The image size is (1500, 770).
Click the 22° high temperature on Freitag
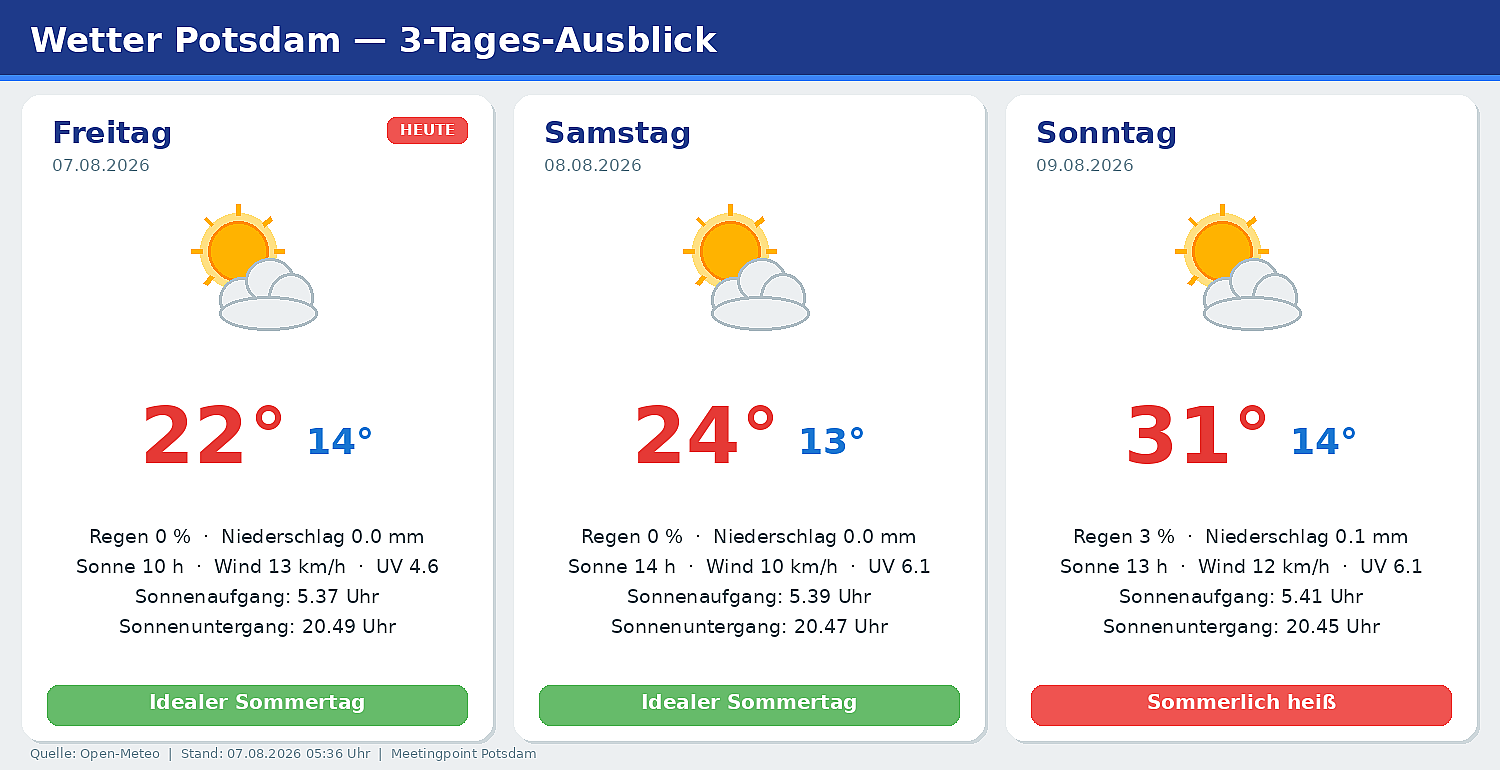point(212,437)
